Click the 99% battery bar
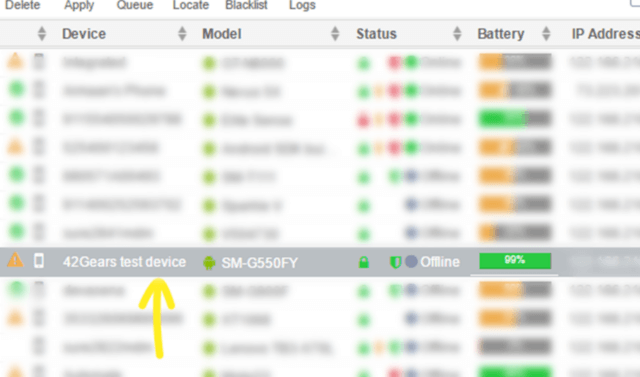This screenshot has height=377, width=640. click(x=515, y=261)
